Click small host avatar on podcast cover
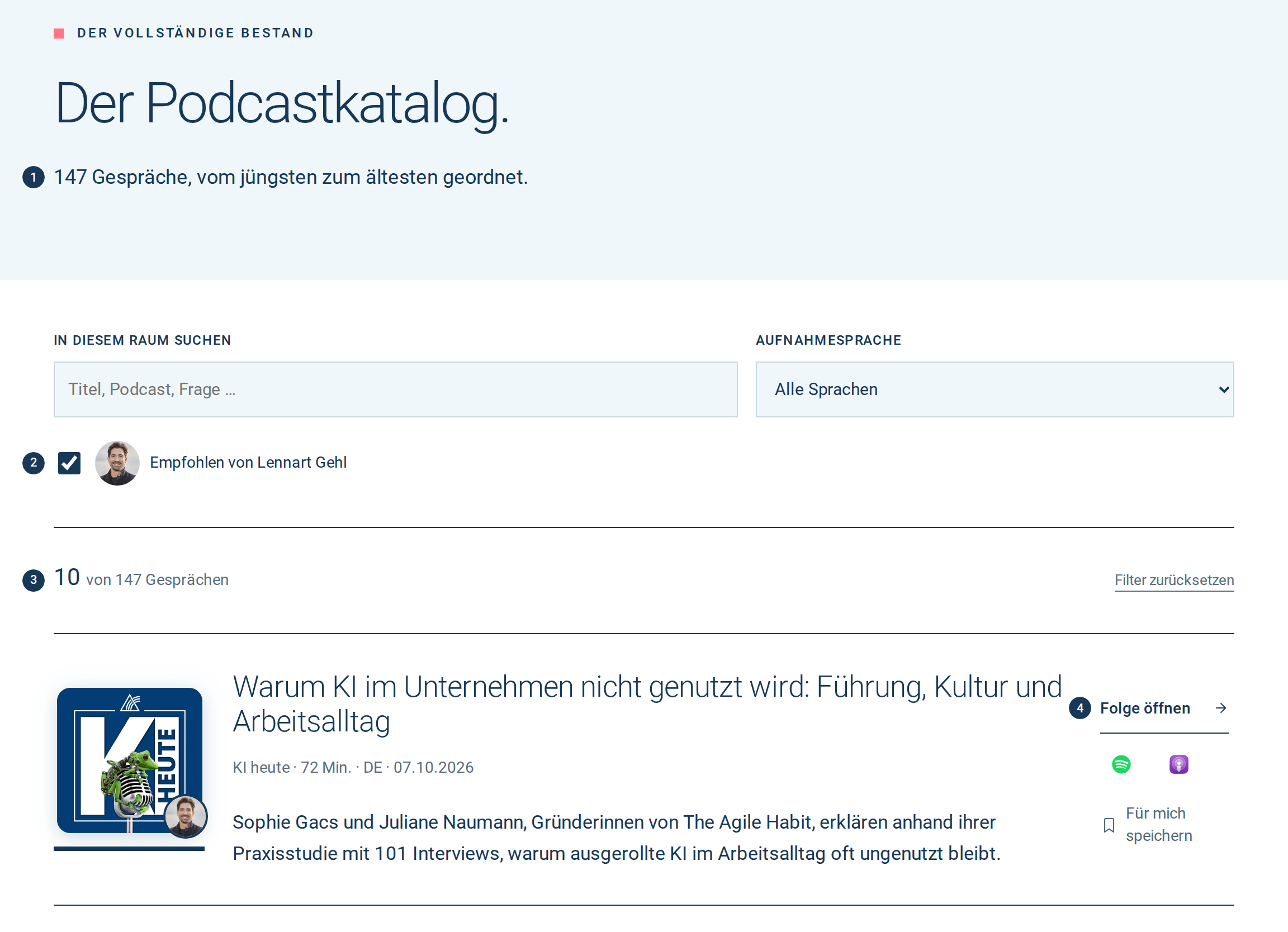This screenshot has height=932, width=1288. (186, 817)
